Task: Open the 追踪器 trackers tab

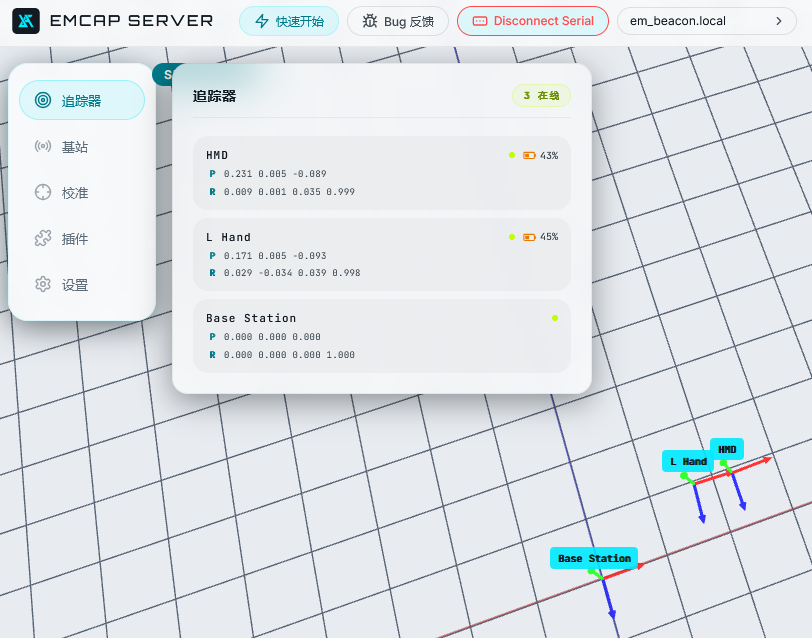Action: (x=82, y=100)
